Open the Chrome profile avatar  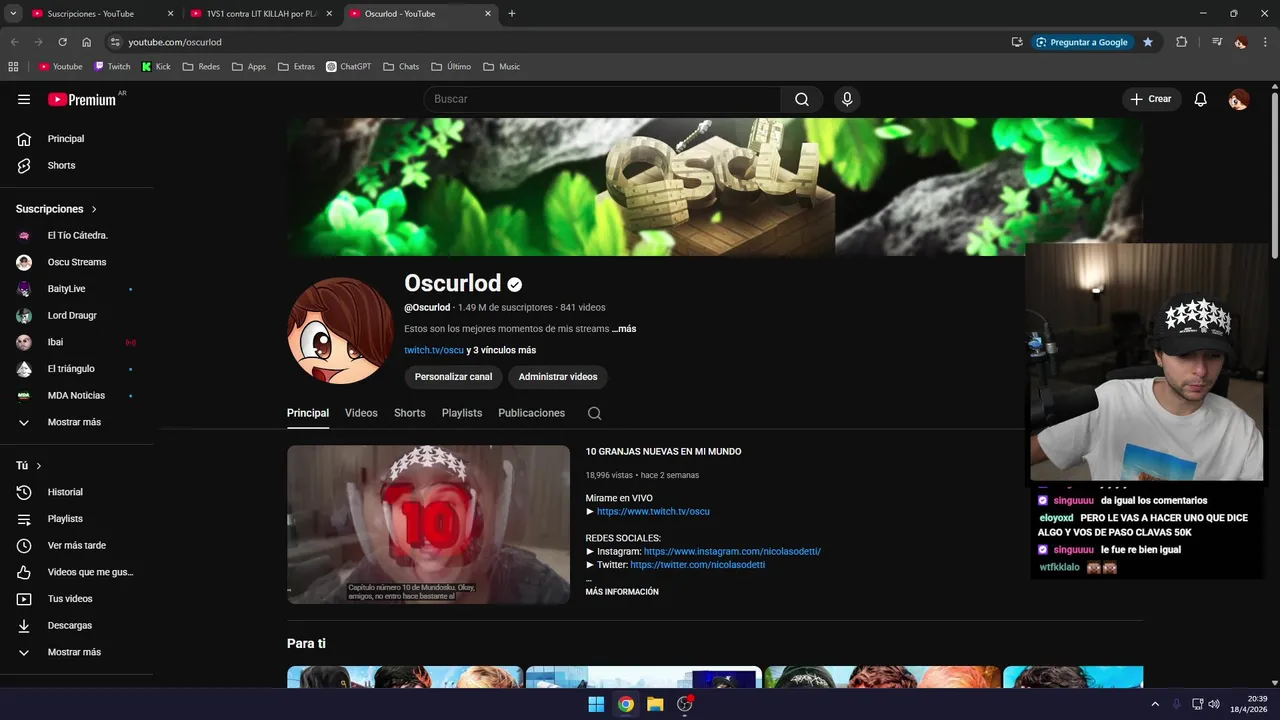tap(1241, 42)
